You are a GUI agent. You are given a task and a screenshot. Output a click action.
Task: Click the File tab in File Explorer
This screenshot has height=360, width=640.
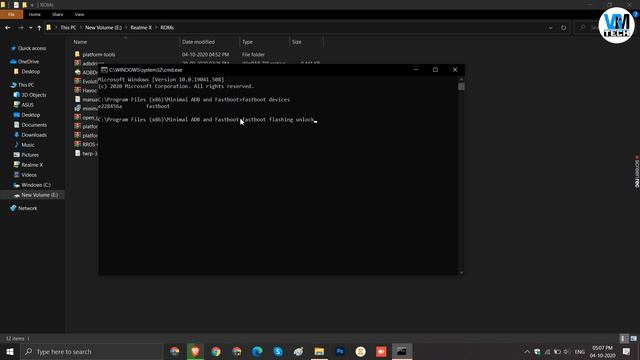11,14
